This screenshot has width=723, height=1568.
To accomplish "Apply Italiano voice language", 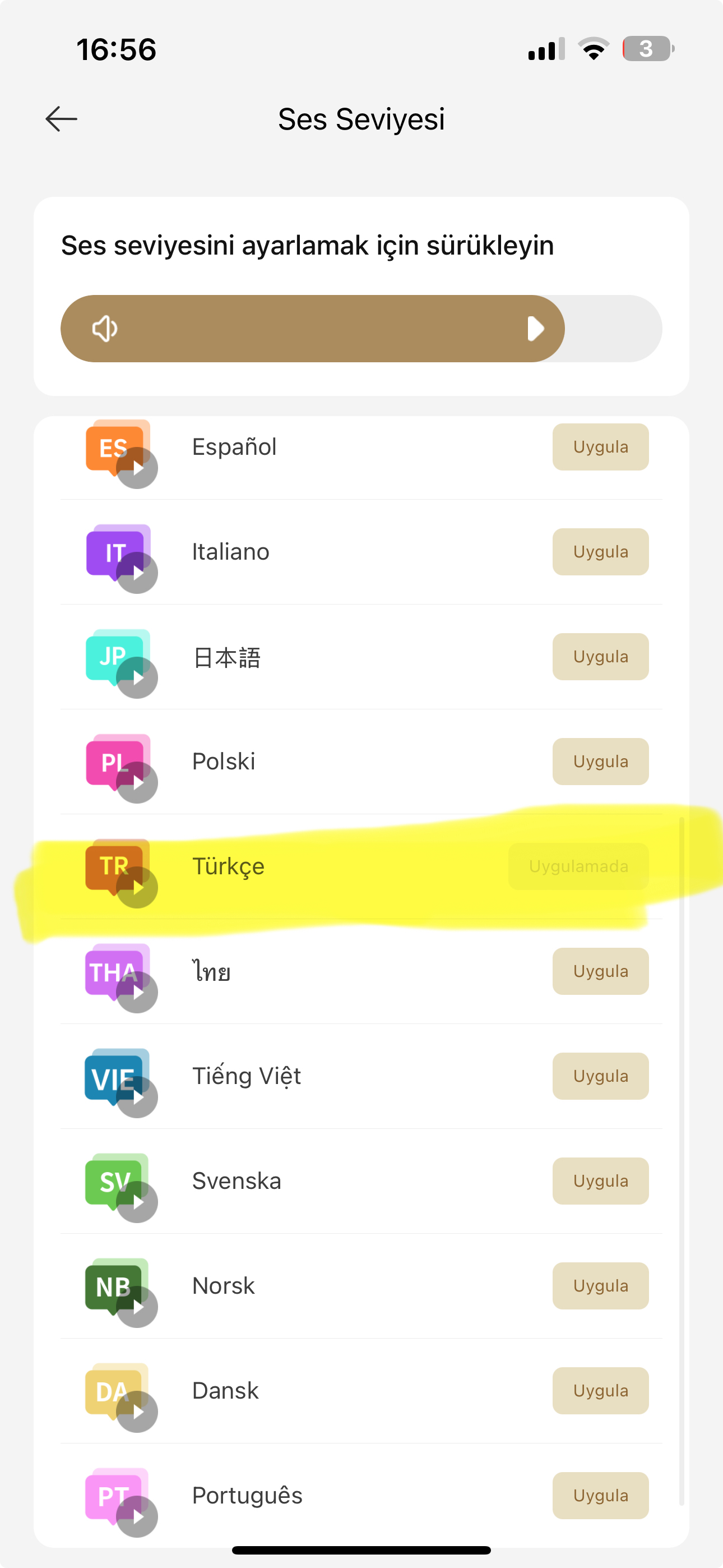I will click(600, 551).
